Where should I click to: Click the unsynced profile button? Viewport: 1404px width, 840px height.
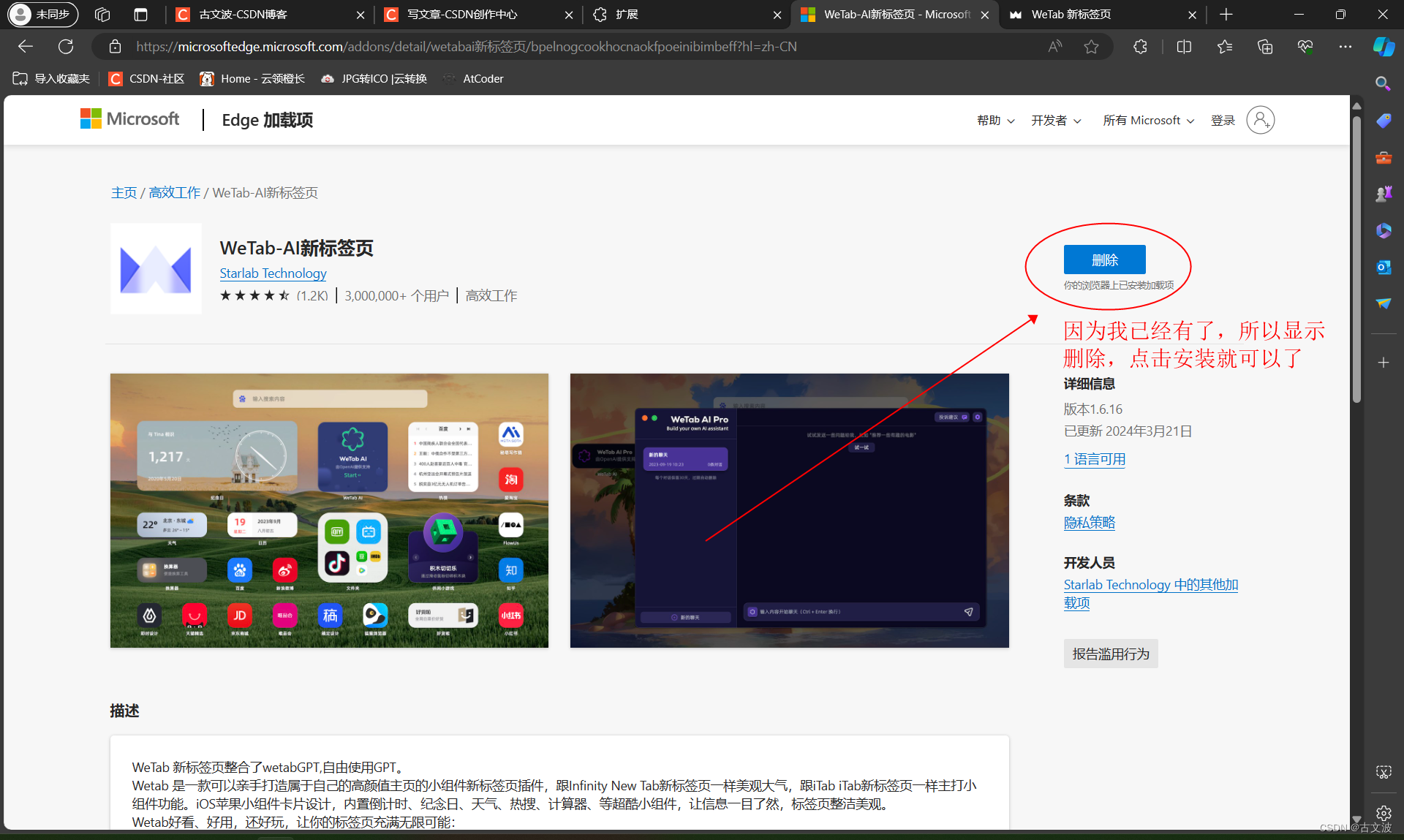42,14
